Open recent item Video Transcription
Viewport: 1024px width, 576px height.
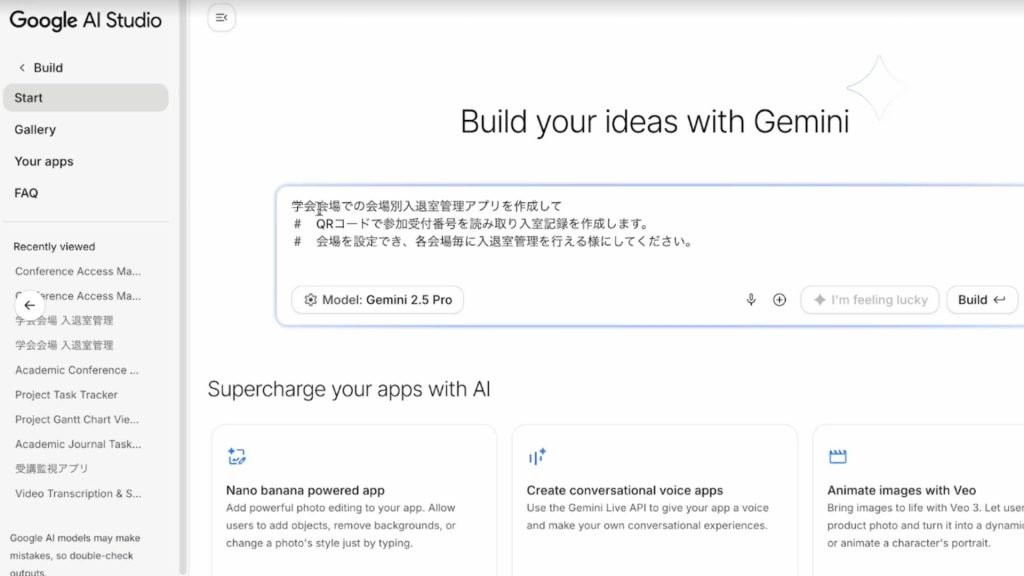click(x=78, y=494)
